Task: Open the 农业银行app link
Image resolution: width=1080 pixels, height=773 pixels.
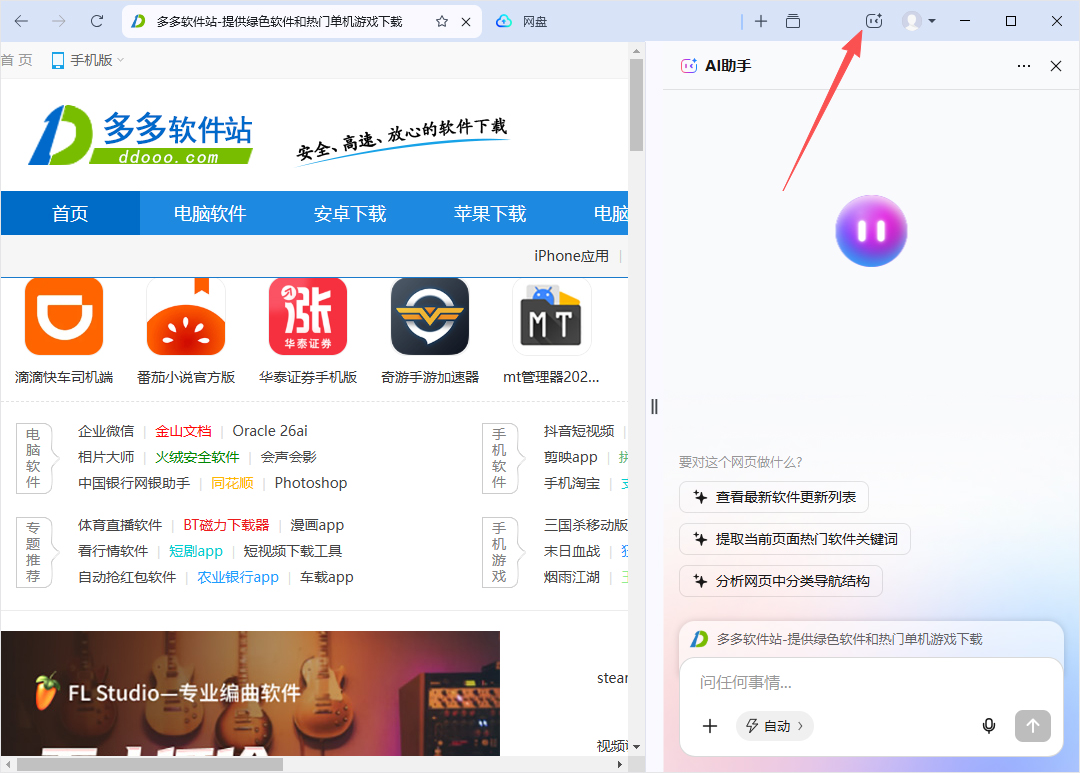Action: point(238,577)
